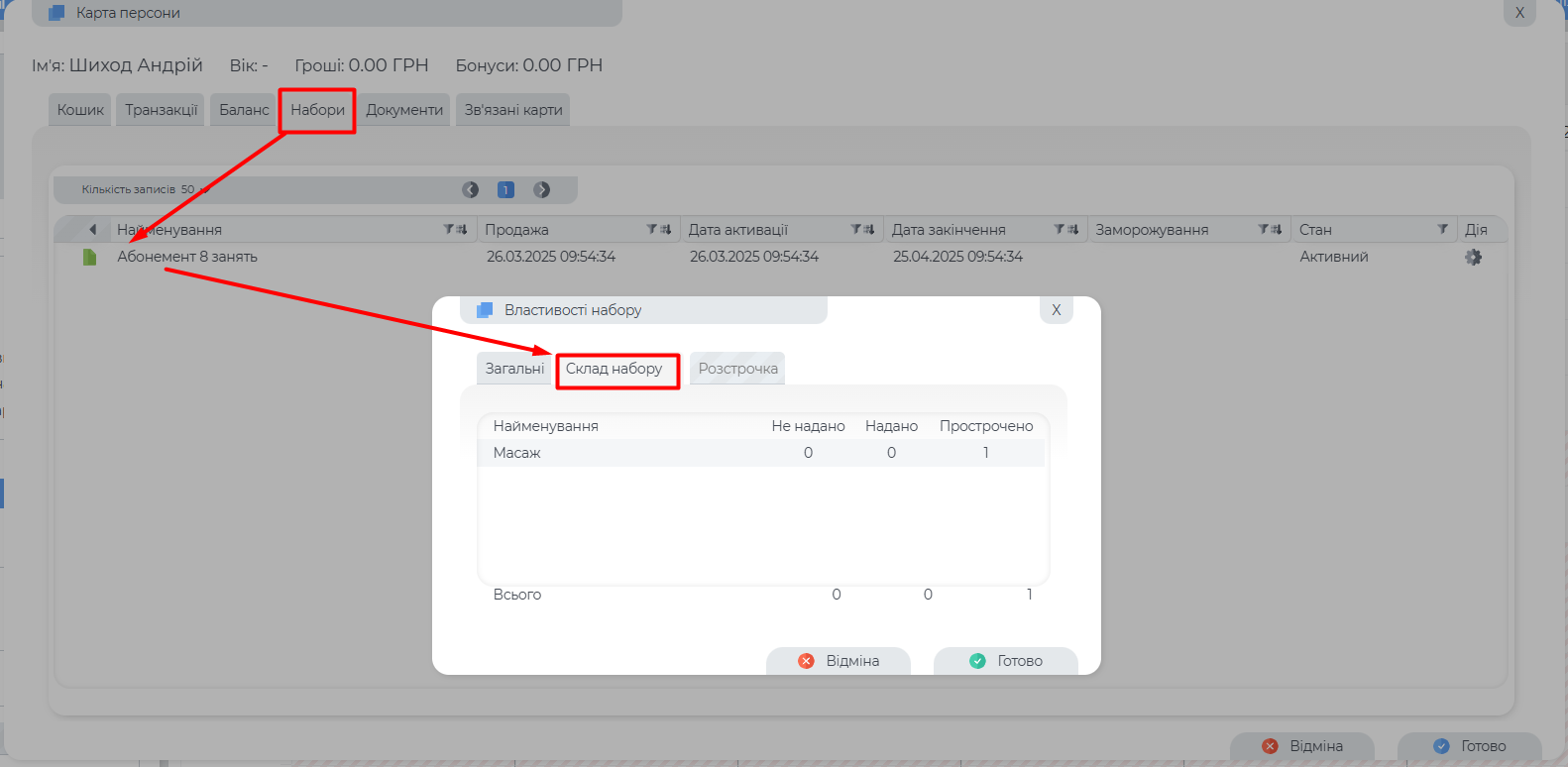Screen dimensions: 1568x767
Task: Switch to the Зв'язані карти tab
Action: (512, 110)
